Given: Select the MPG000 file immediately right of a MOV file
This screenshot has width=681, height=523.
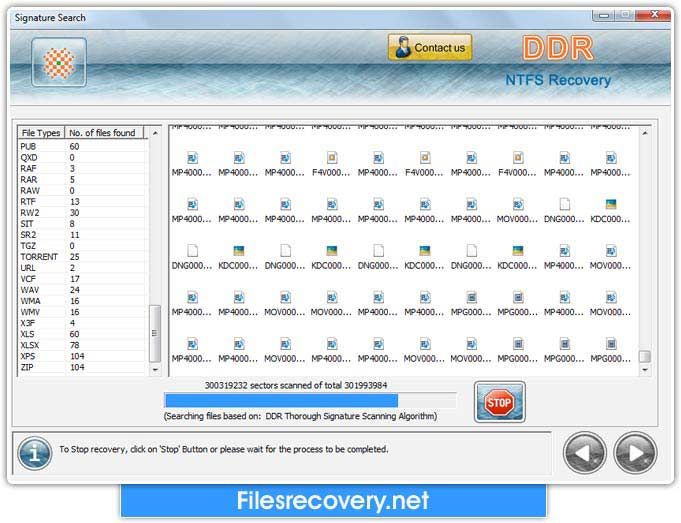Looking at the screenshot, I should pos(517,349).
